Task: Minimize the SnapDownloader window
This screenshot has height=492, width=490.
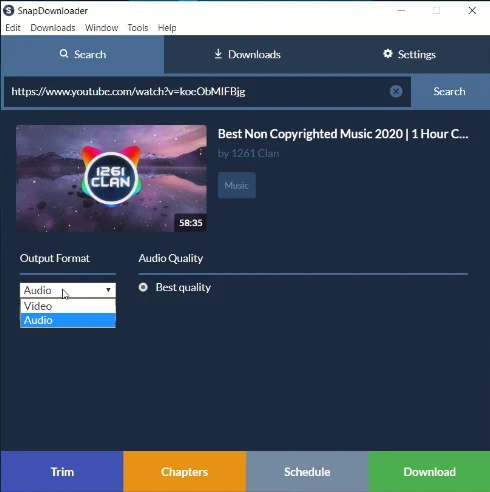Action: click(401, 11)
